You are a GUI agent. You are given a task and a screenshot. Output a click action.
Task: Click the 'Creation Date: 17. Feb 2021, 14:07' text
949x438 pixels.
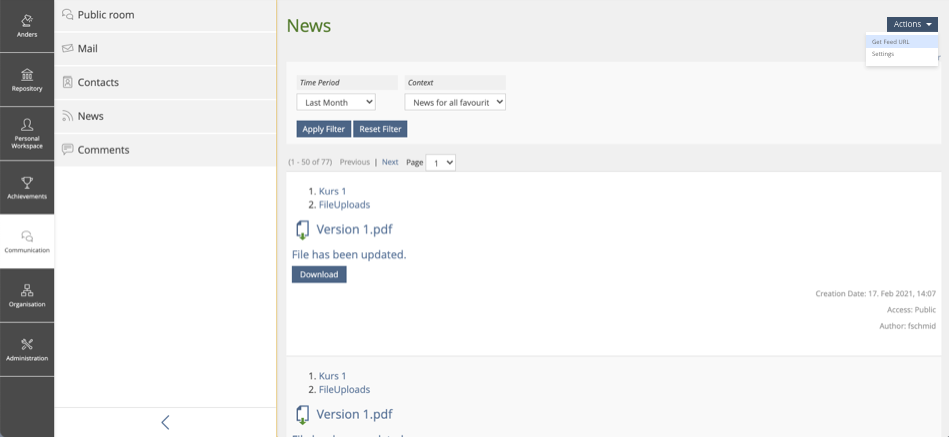coord(875,294)
